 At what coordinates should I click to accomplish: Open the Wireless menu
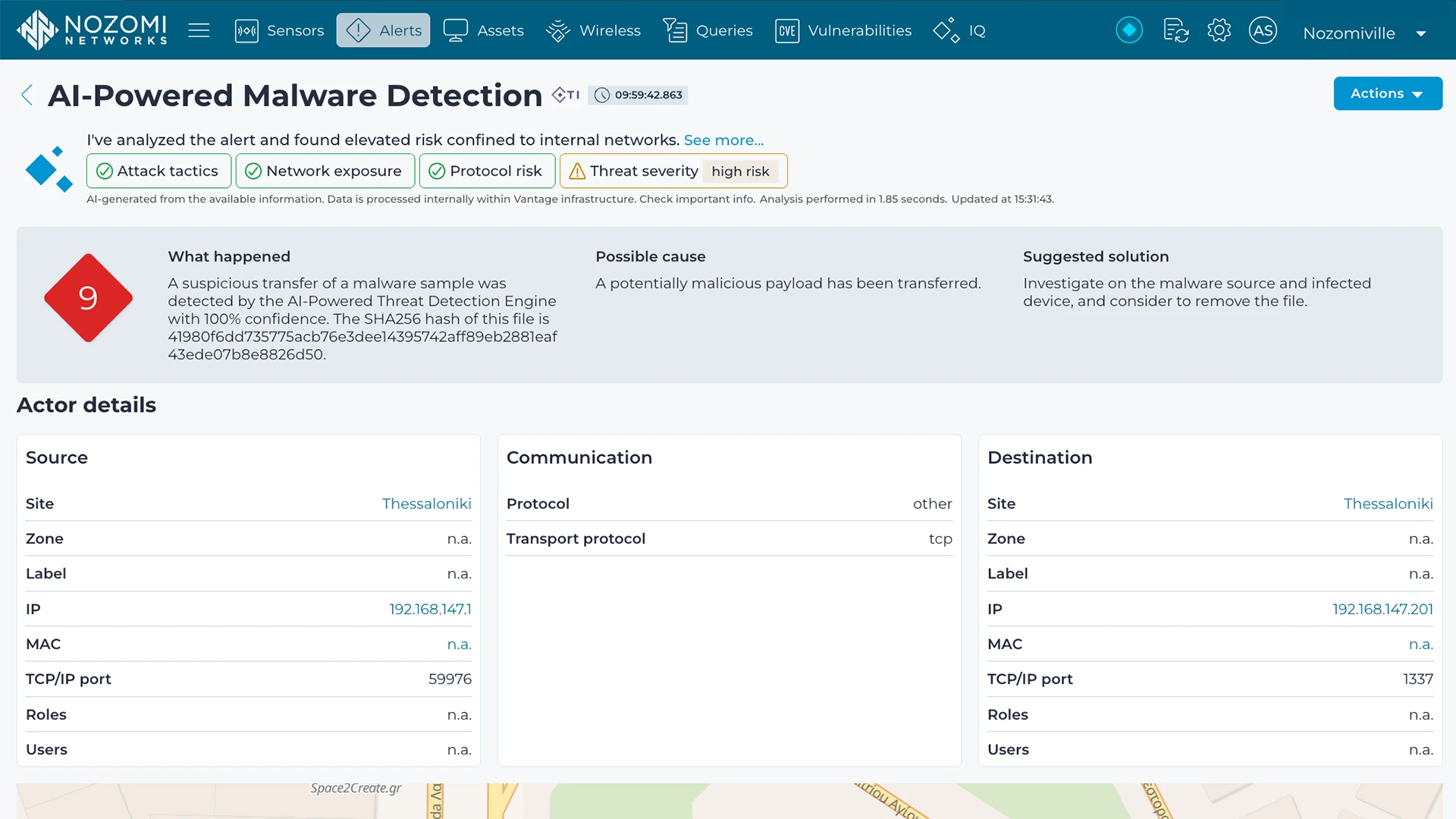[593, 30]
